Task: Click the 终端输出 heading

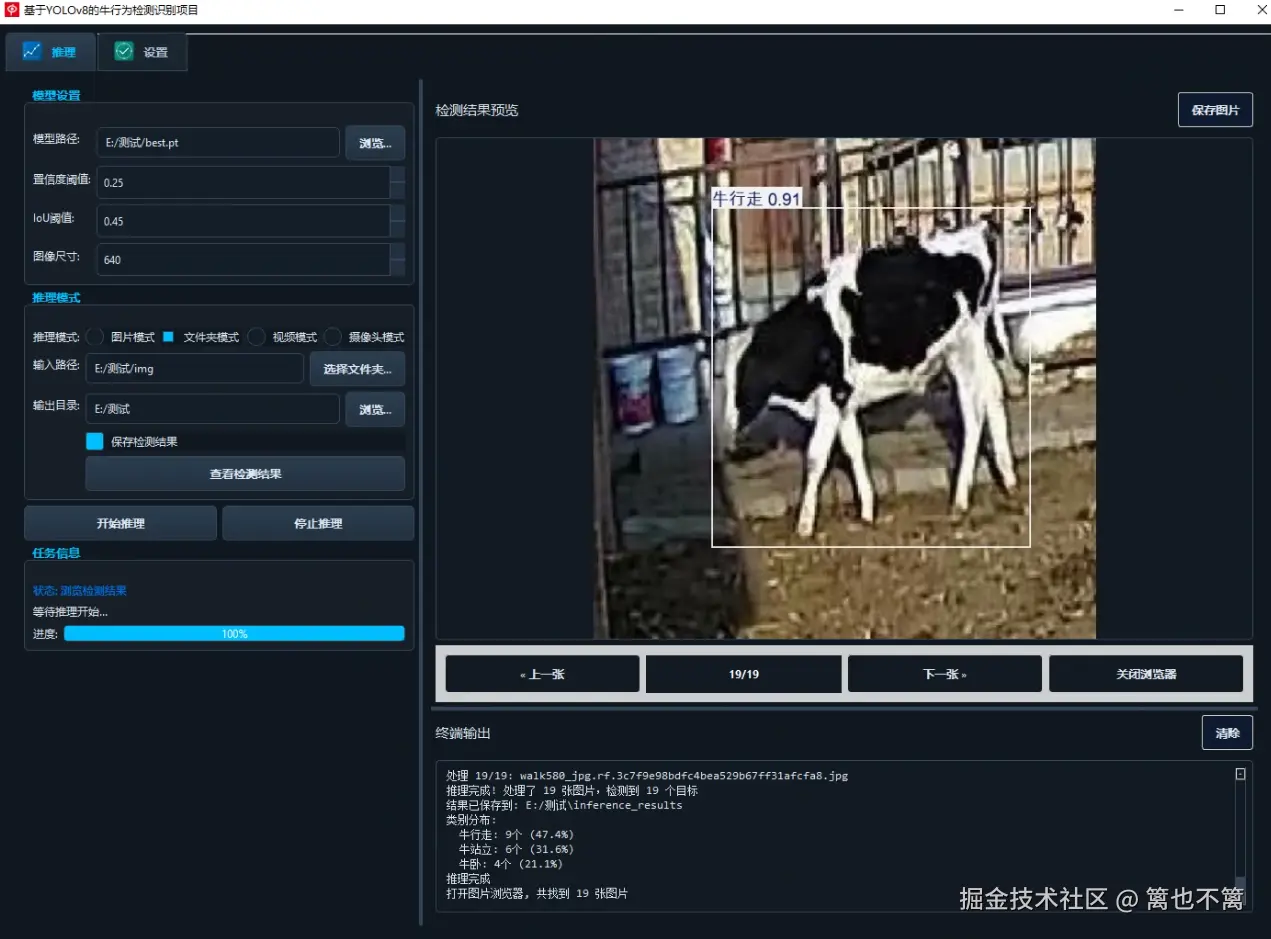Action: point(463,733)
